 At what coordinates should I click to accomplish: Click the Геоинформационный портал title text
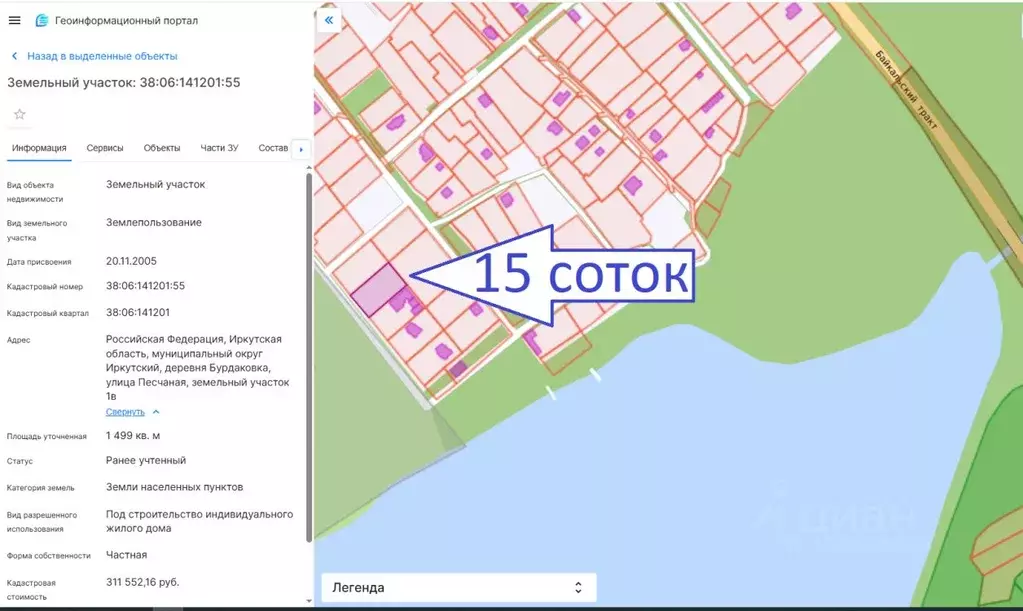[127, 20]
